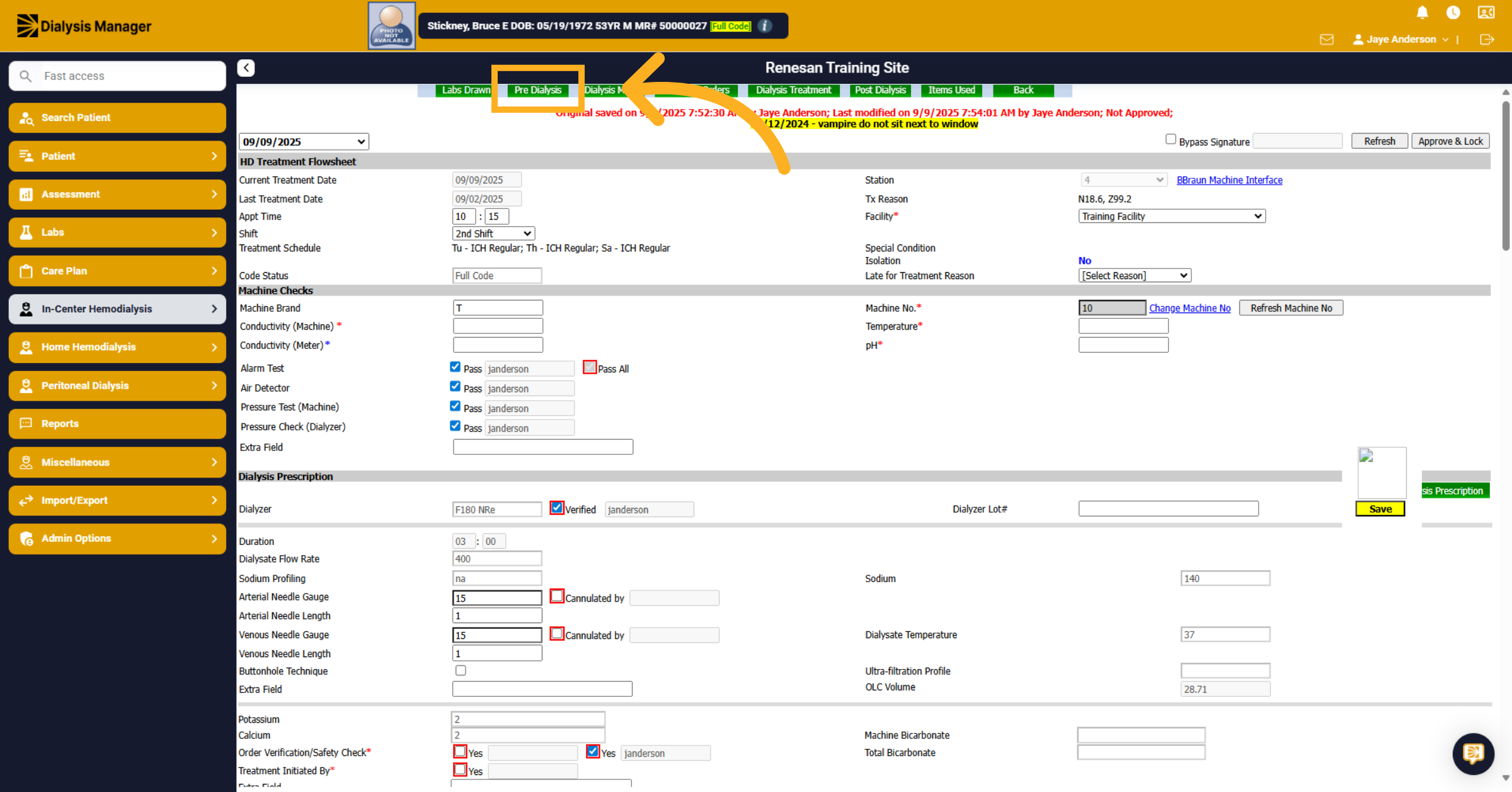
Task: Open Late for Treatment Reason dropdown
Action: [1135, 275]
